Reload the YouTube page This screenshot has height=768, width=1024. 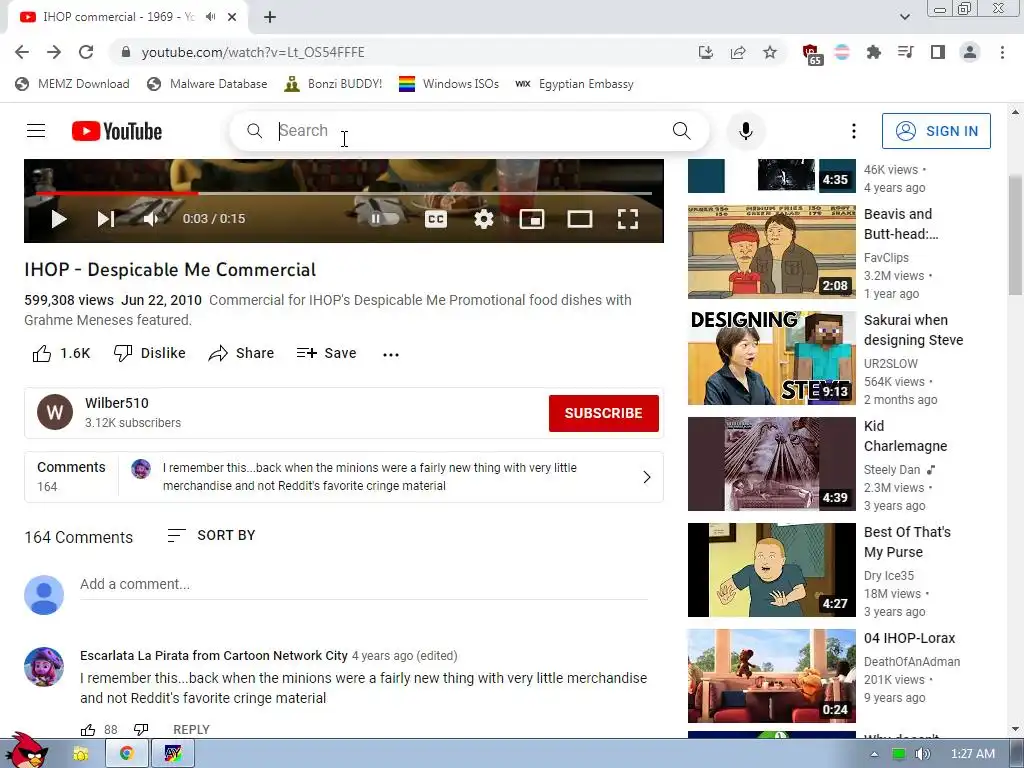coord(86,52)
